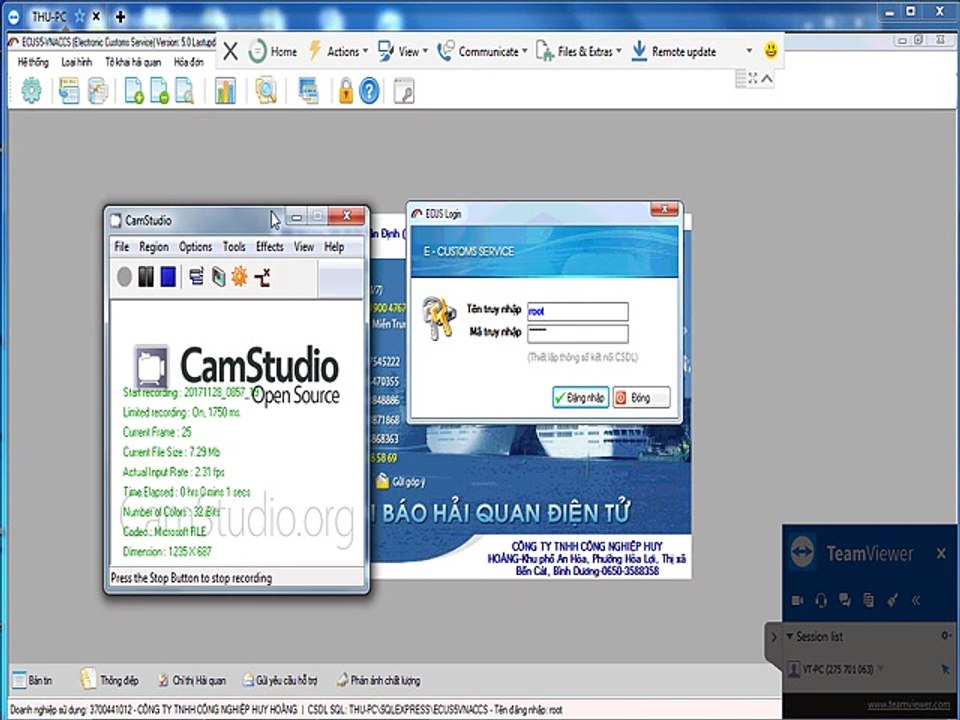Click the ECUS document with minus icon
The width and height of the screenshot is (960, 720).
[159, 91]
